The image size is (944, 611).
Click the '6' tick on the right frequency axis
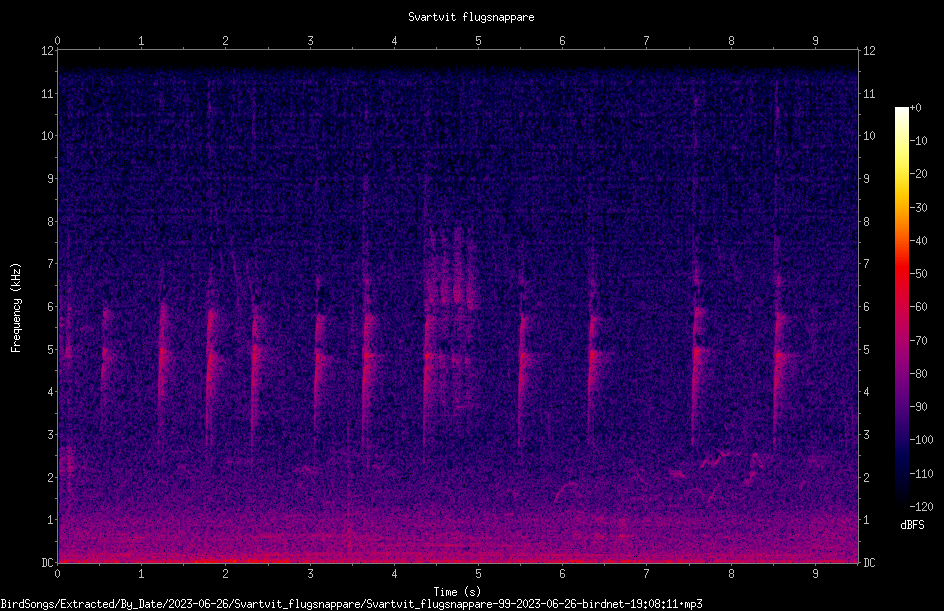pos(866,306)
